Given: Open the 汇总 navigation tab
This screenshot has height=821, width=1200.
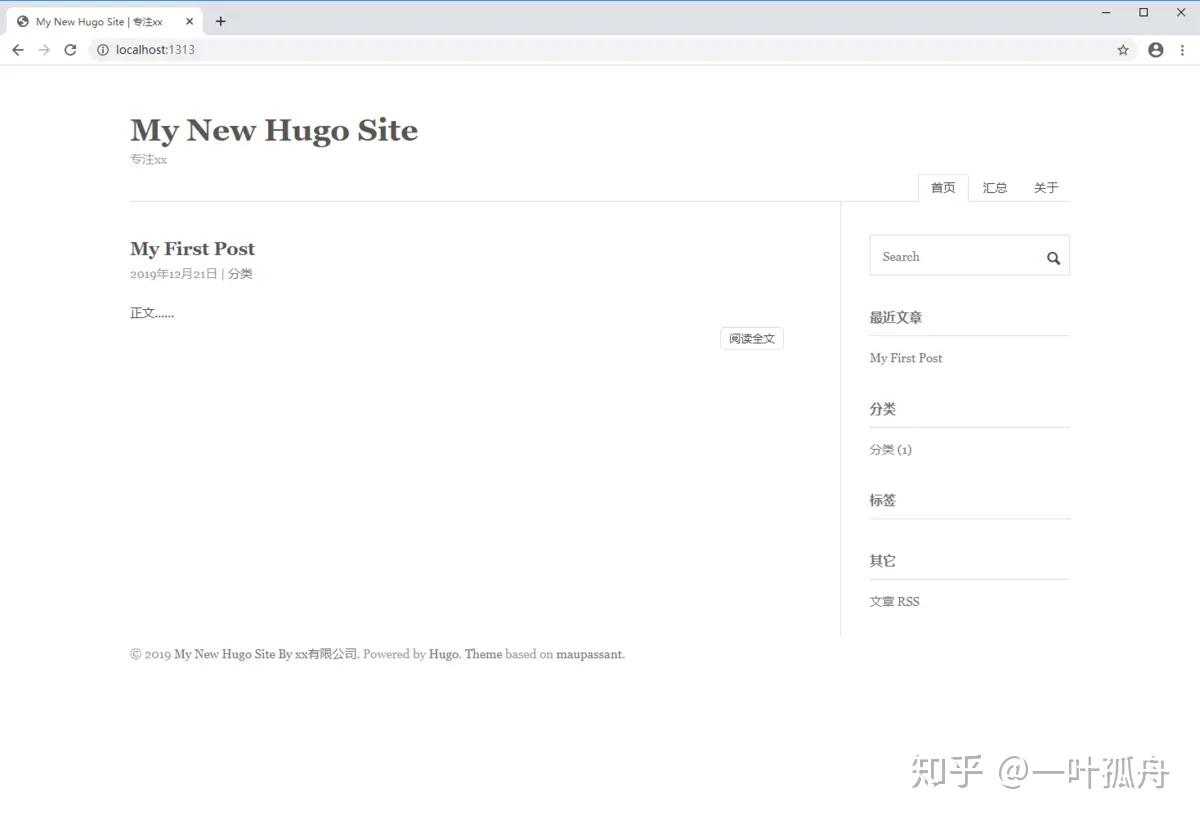Looking at the screenshot, I should (x=995, y=188).
